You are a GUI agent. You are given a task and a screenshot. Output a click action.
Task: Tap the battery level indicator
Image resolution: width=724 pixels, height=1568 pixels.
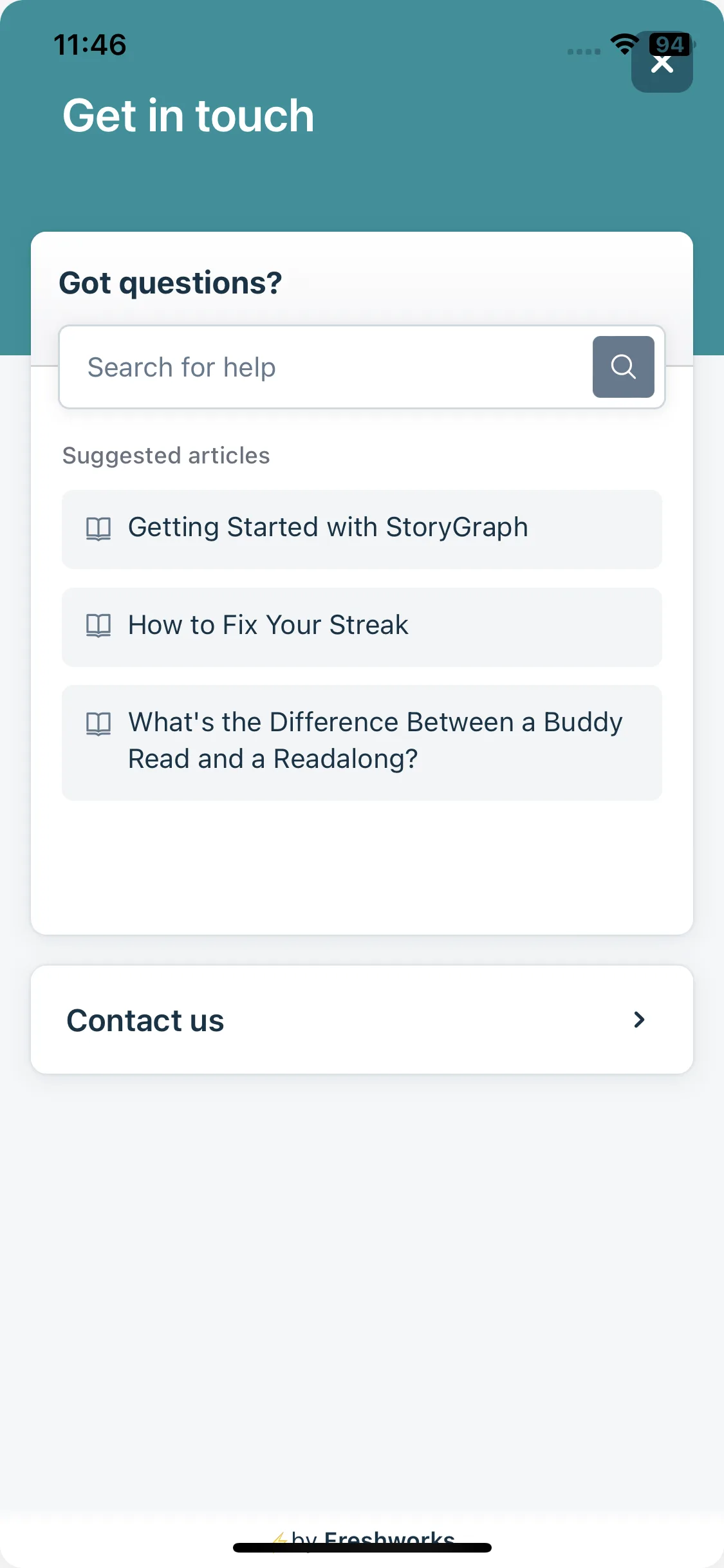(671, 44)
